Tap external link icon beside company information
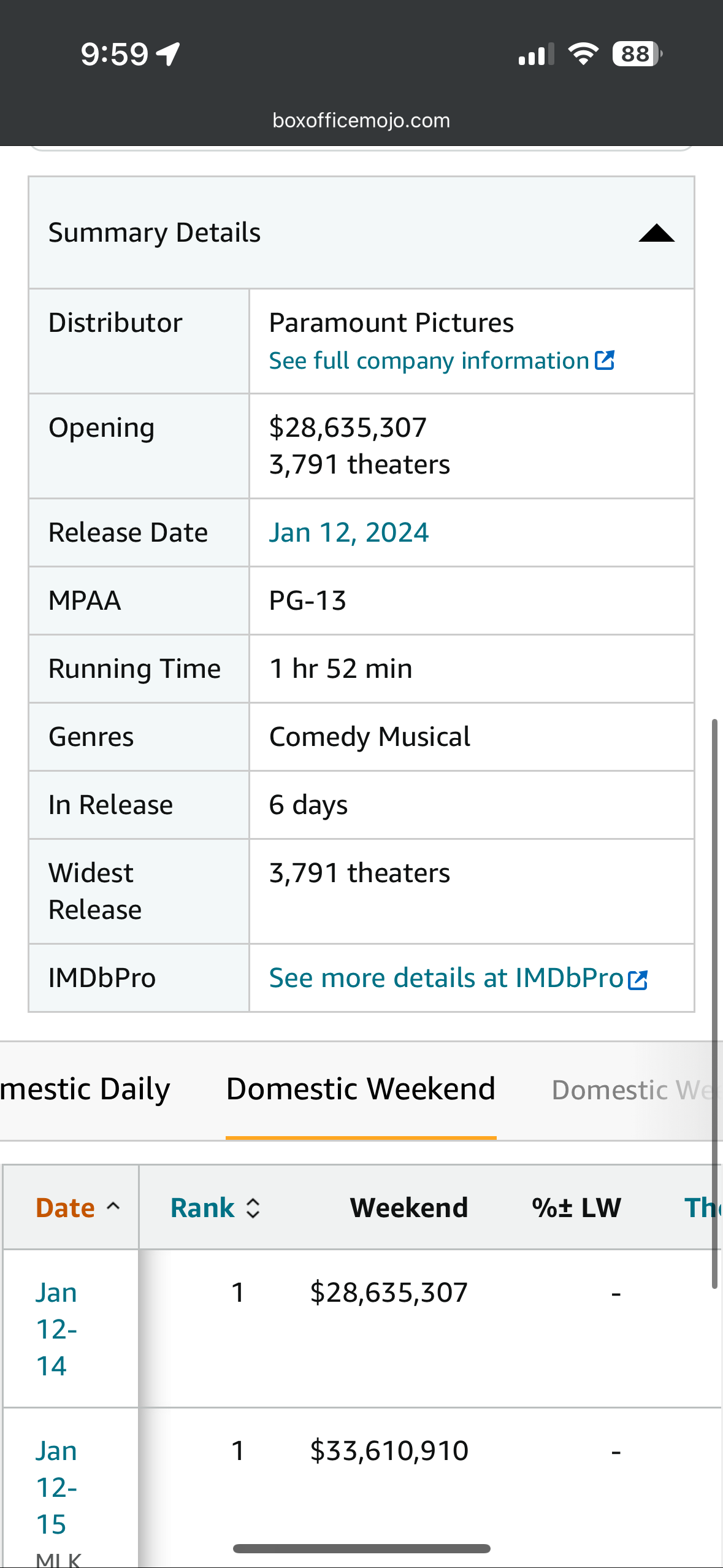This screenshot has height=1568, width=723. (x=605, y=360)
